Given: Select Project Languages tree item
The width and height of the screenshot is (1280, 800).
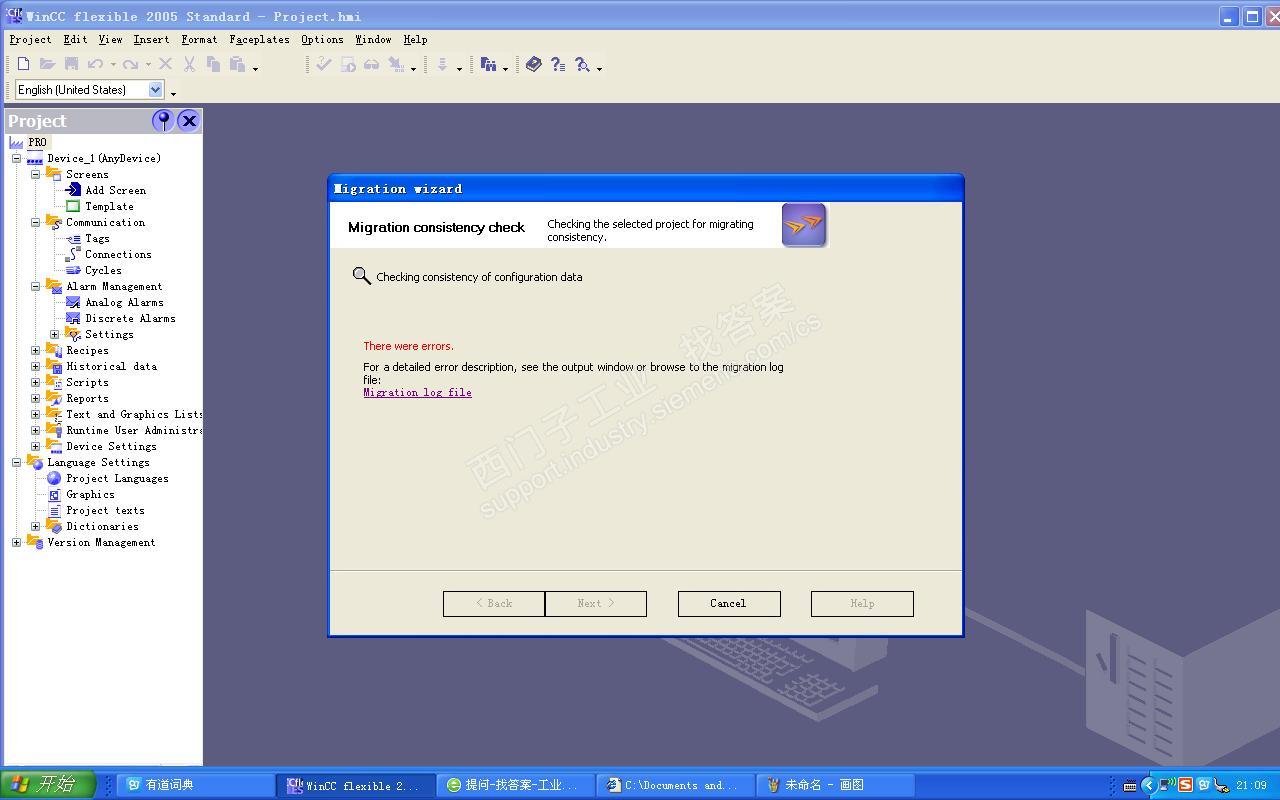Looking at the screenshot, I should coord(117,478).
